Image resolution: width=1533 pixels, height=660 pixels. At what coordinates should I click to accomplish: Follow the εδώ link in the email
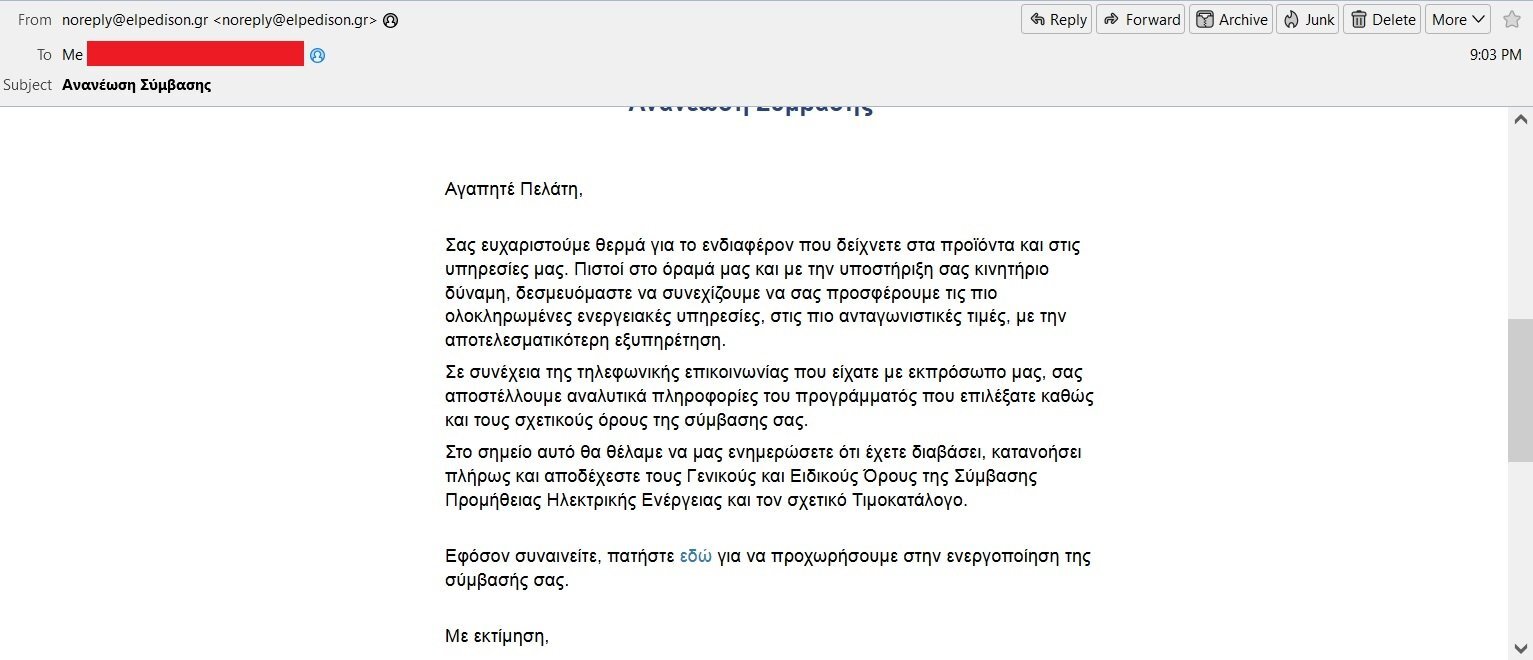696,557
